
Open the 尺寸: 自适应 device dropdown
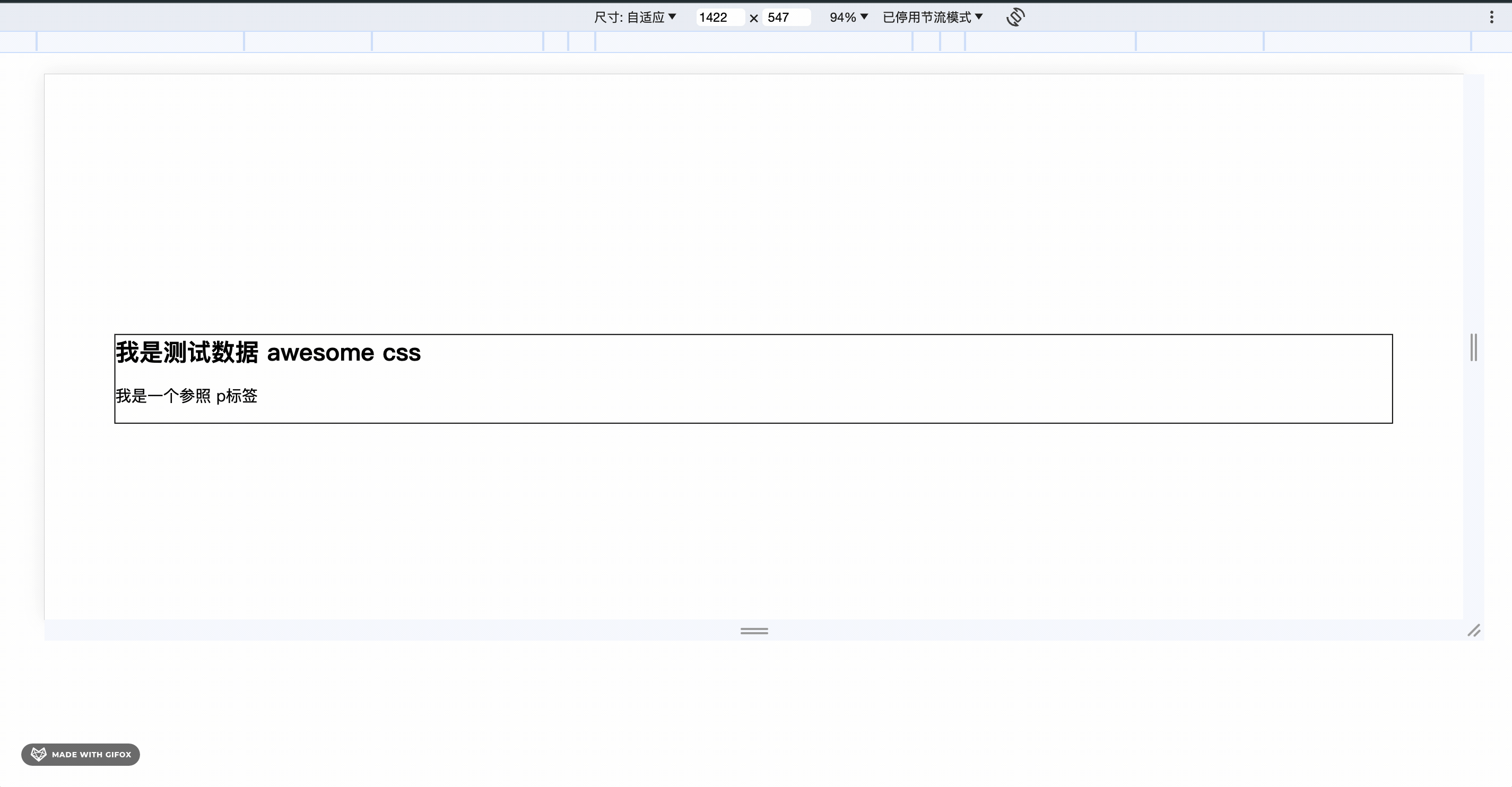click(x=635, y=17)
